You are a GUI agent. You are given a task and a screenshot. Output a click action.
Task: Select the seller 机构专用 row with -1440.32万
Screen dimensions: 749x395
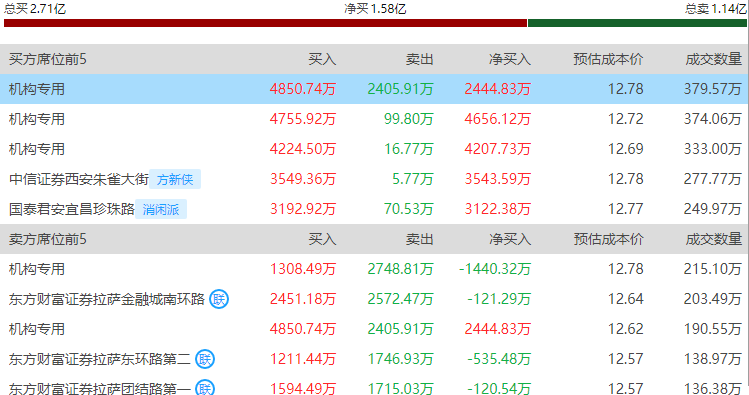tap(374, 269)
